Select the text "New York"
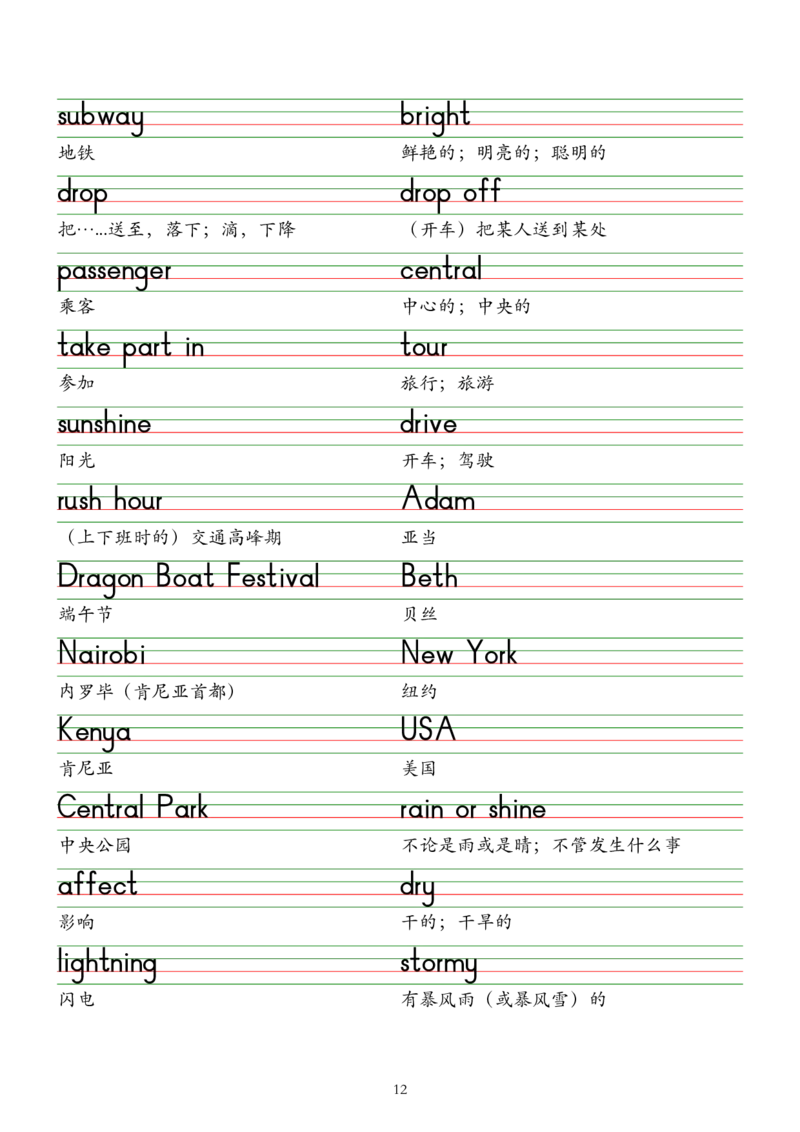The image size is (800, 1132). tap(459, 655)
